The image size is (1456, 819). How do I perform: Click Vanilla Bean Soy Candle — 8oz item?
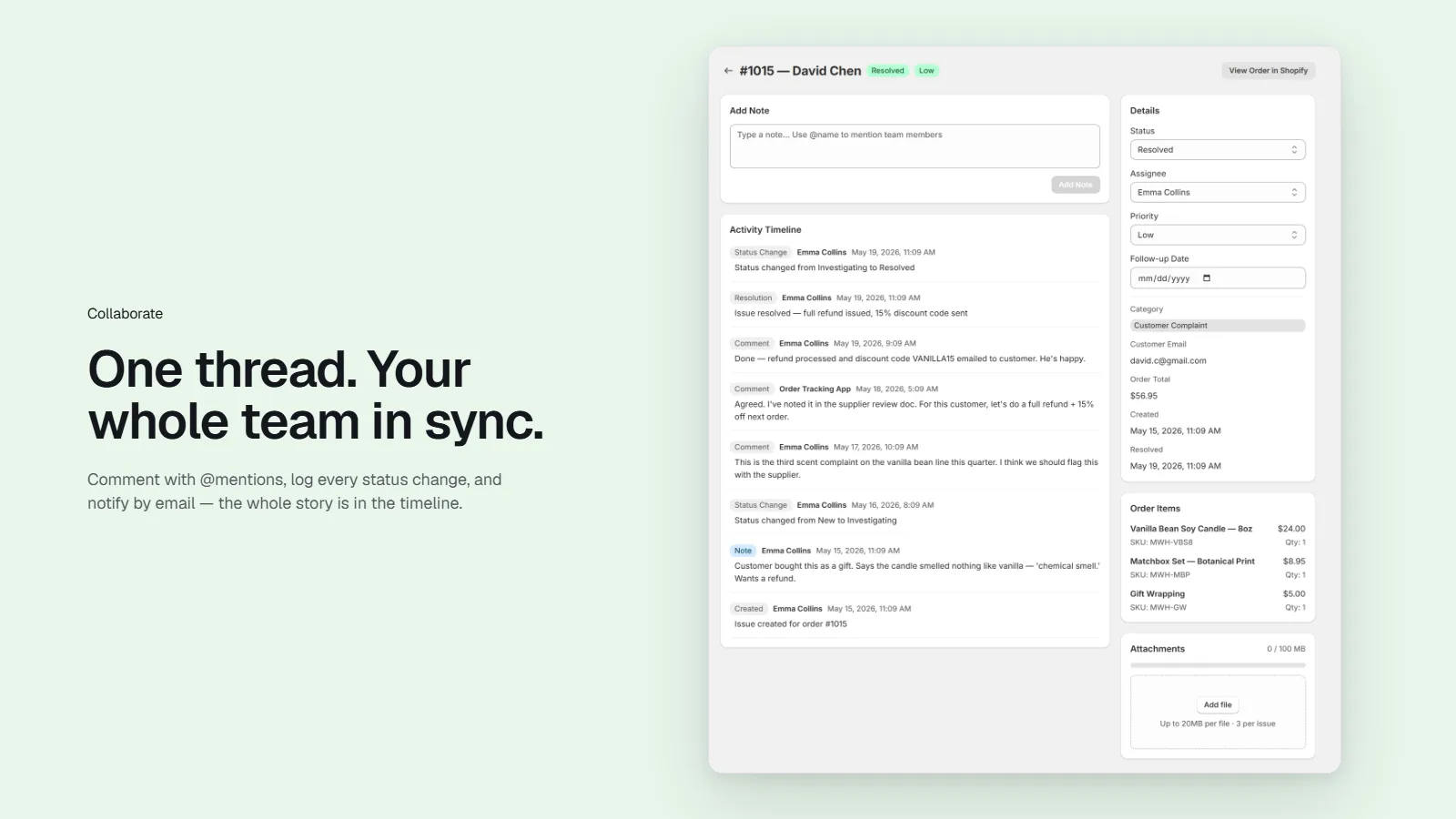pyautogui.click(x=1190, y=529)
